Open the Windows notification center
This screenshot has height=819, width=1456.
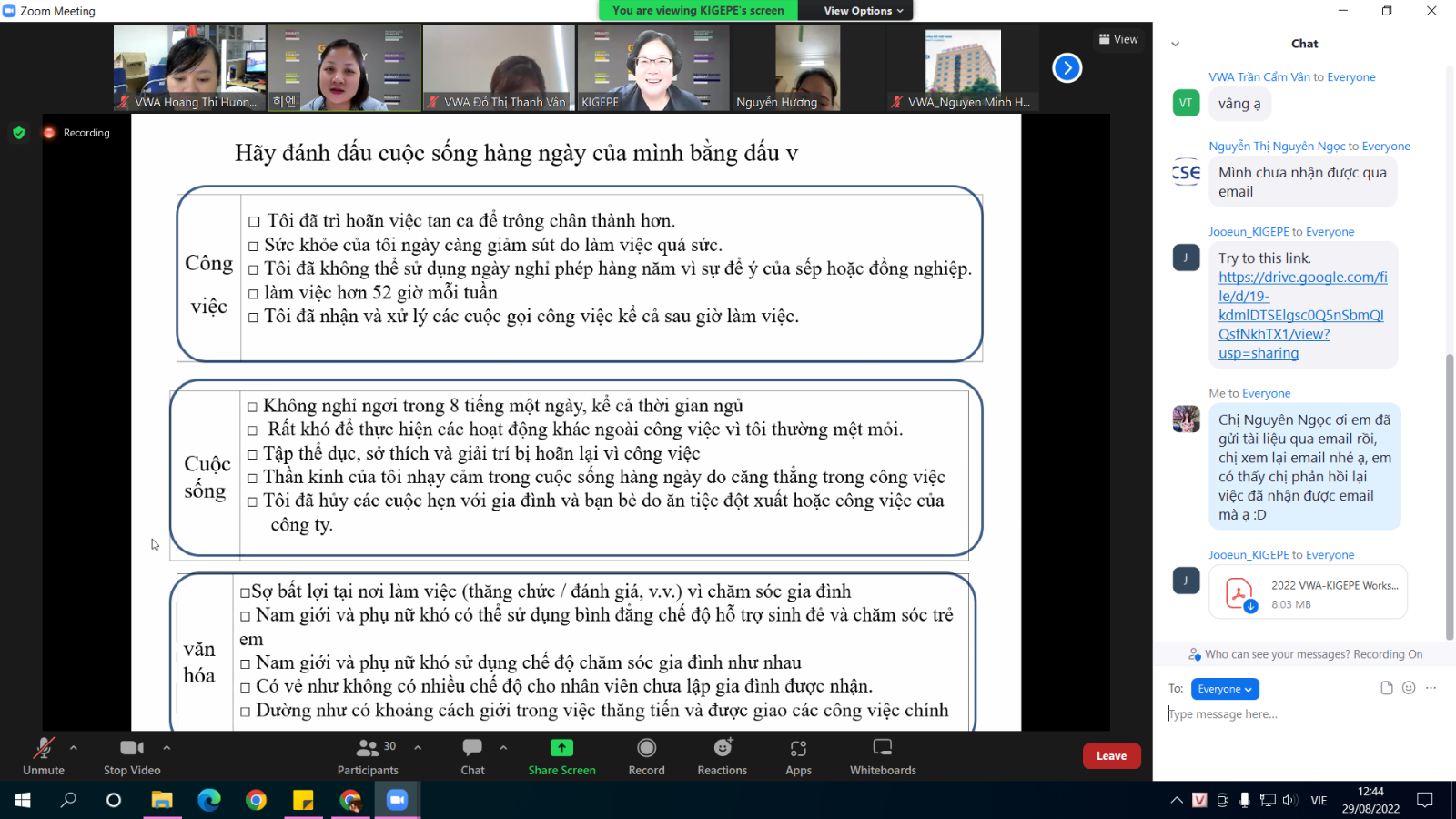1425,800
